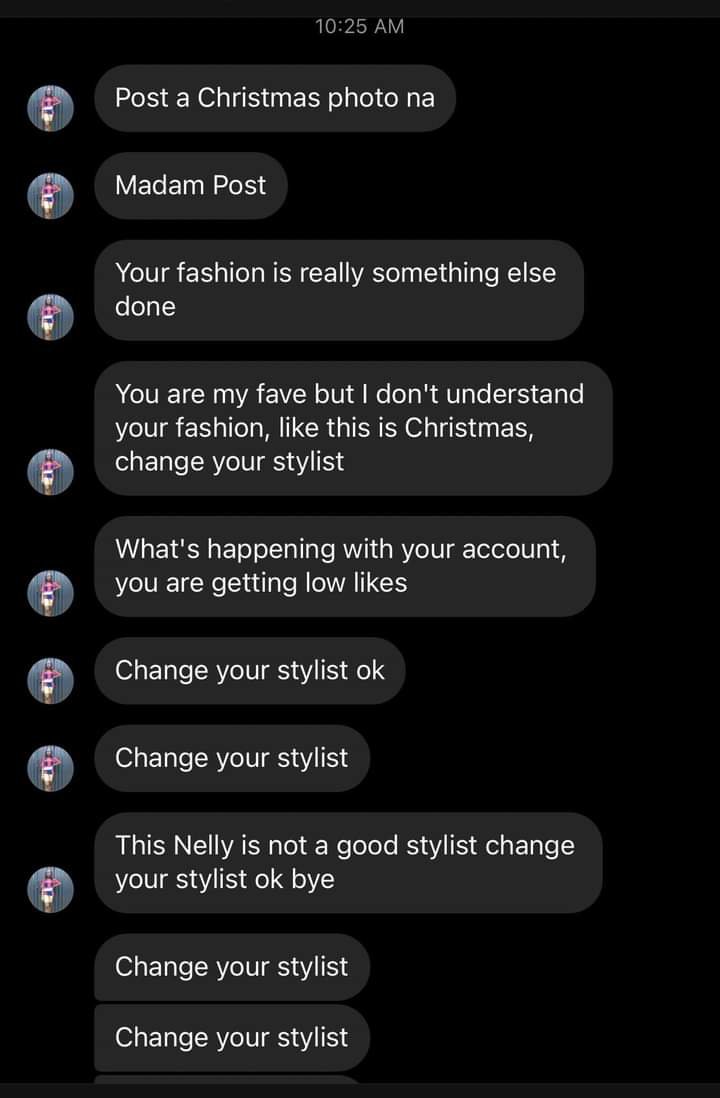Tap the "Madam Post" message bubble
Image resolution: width=720 pixels, height=1098 pixels.
(x=191, y=185)
